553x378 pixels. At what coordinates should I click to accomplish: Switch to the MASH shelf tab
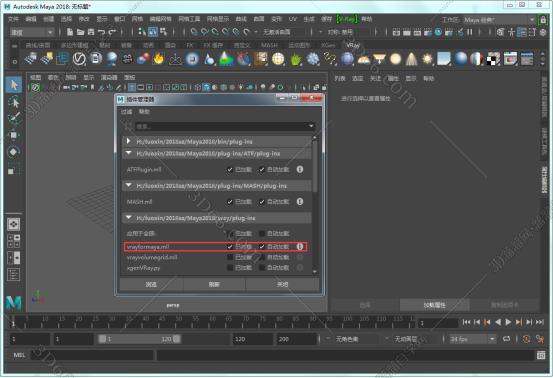click(269, 45)
